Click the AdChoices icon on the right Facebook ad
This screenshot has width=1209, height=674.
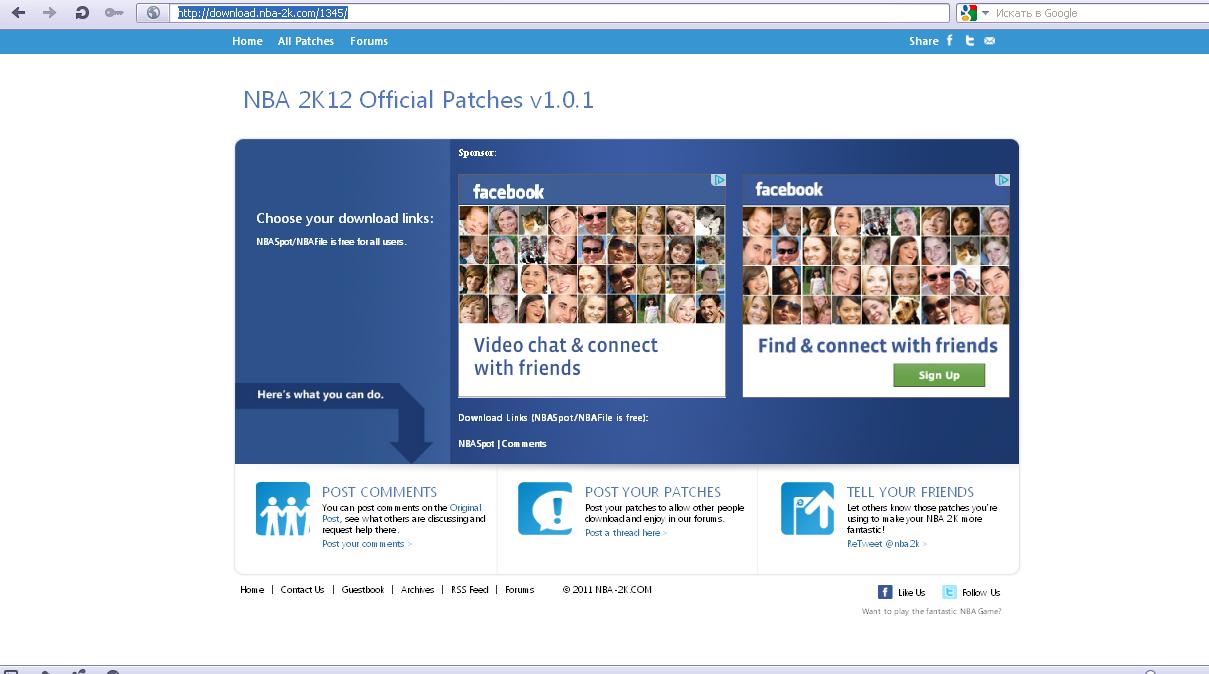pyautogui.click(x=1002, y=180)
